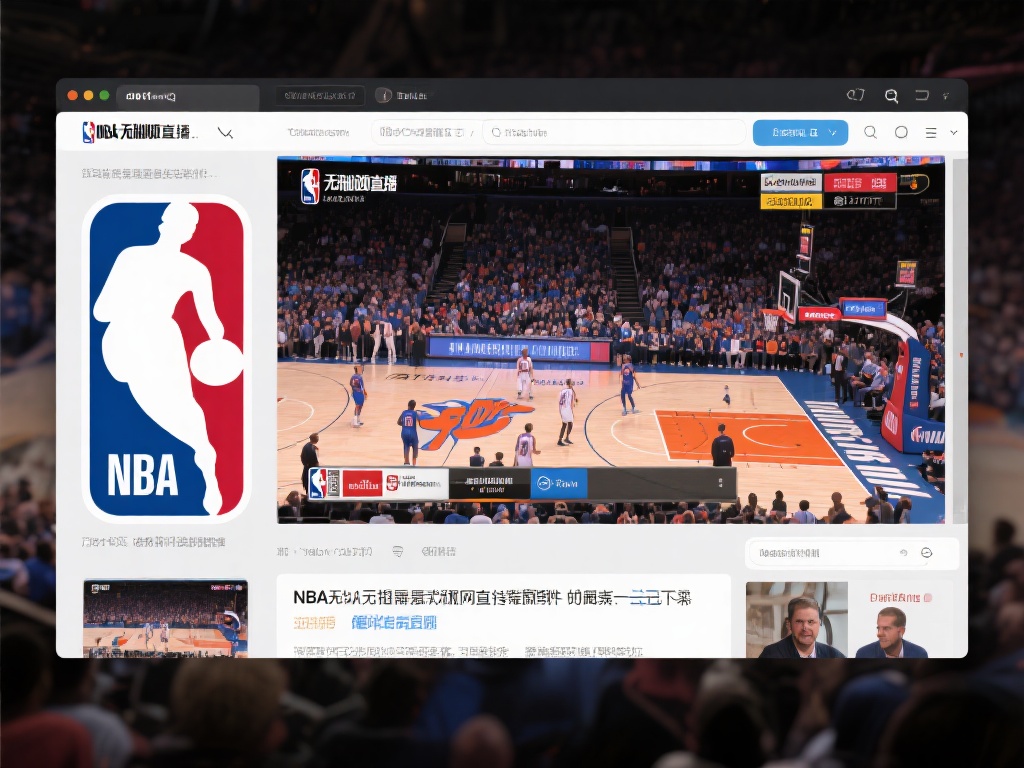The width and height of the screenshot is (1024, 768).
Task: Click the round icon in the right comment box
Action: pyautogui.click(x=926, y=553)
